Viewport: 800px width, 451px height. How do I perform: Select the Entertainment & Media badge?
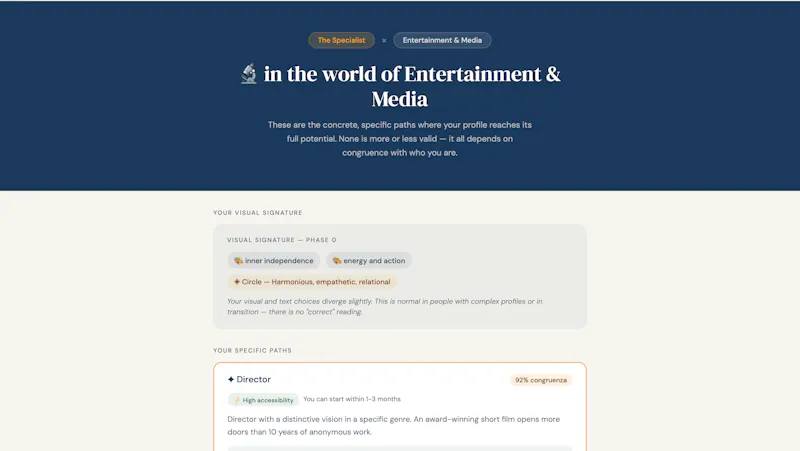pyautogui.click(x=442, y=40)
